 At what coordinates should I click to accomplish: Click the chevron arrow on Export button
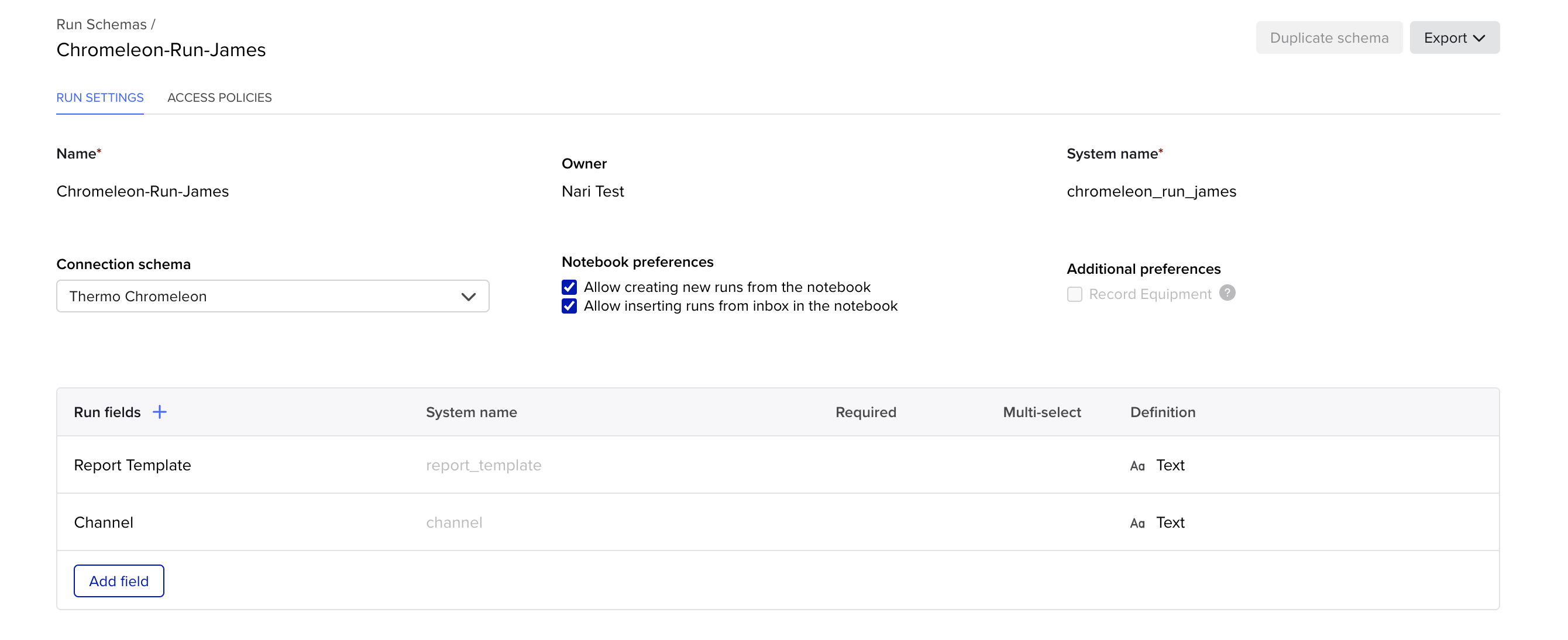click(1479, 37)
